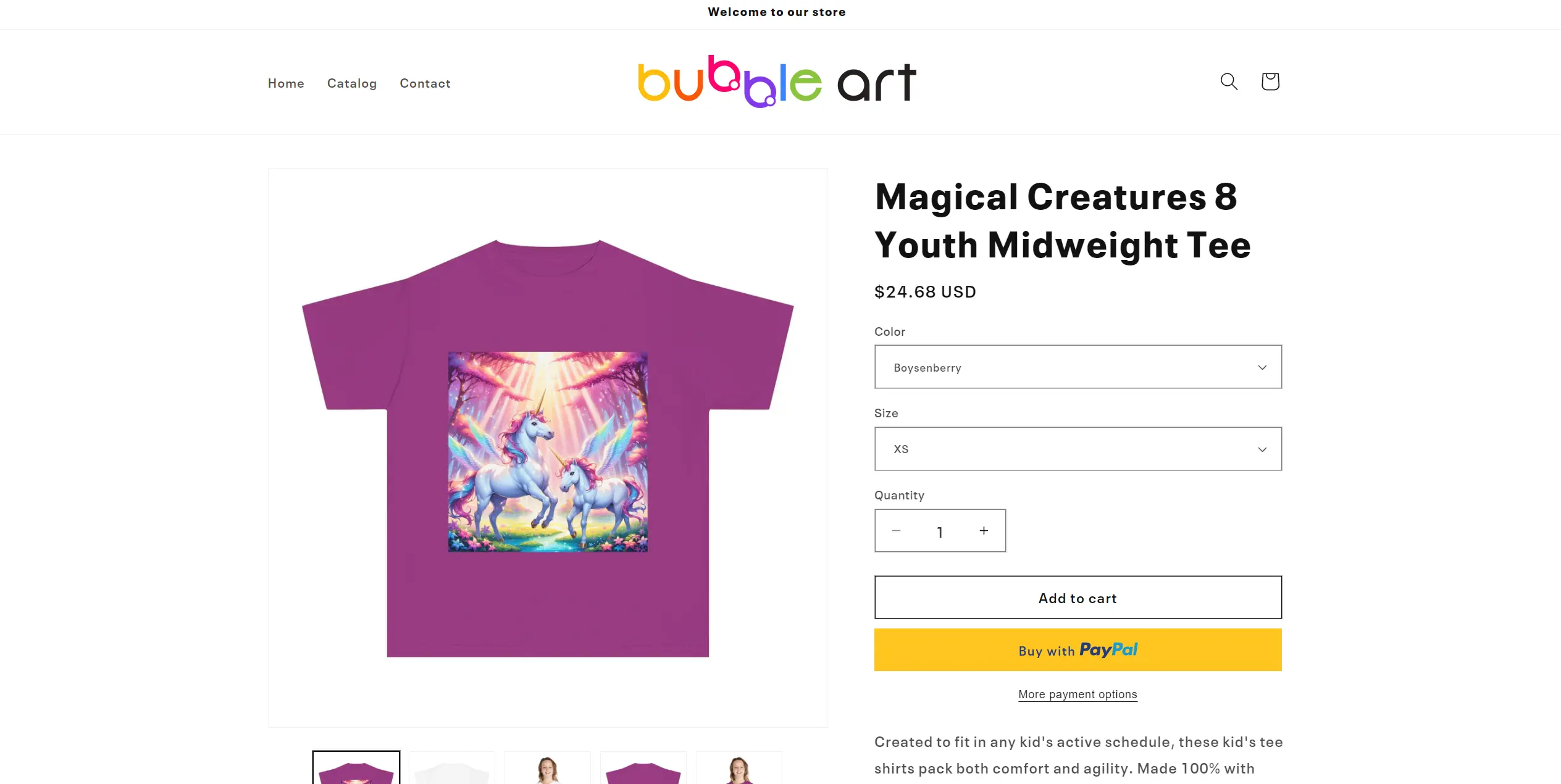Click the bubble art logo
Image resolution: width=1561 pixels, height=784 pixels.
[x=777, y=81]
